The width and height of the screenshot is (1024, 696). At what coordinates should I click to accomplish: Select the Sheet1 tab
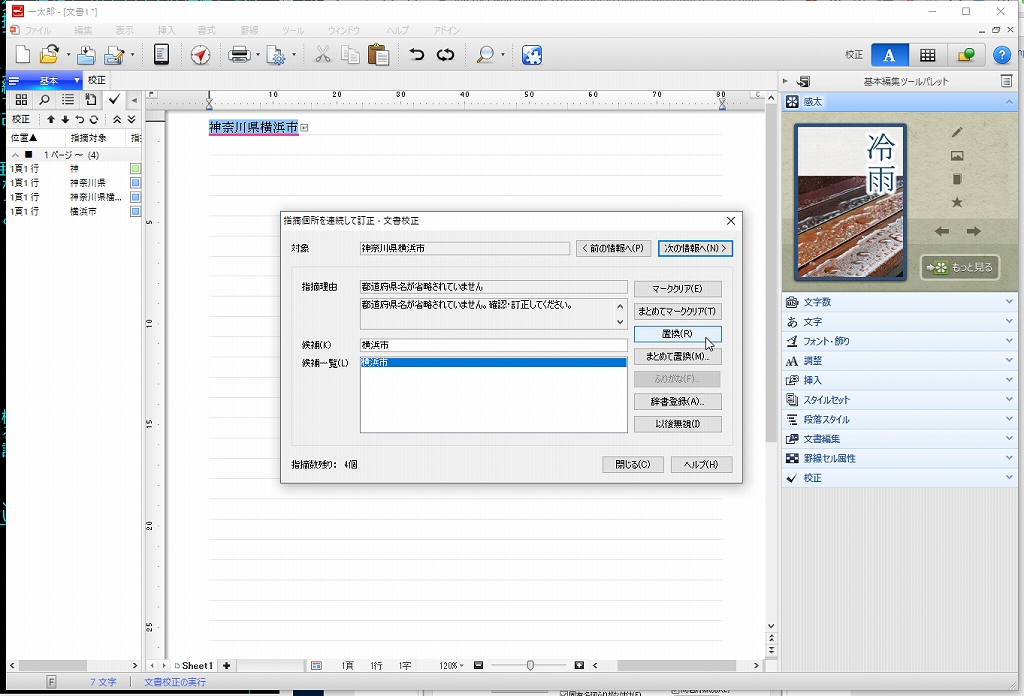tap(196, 666)
